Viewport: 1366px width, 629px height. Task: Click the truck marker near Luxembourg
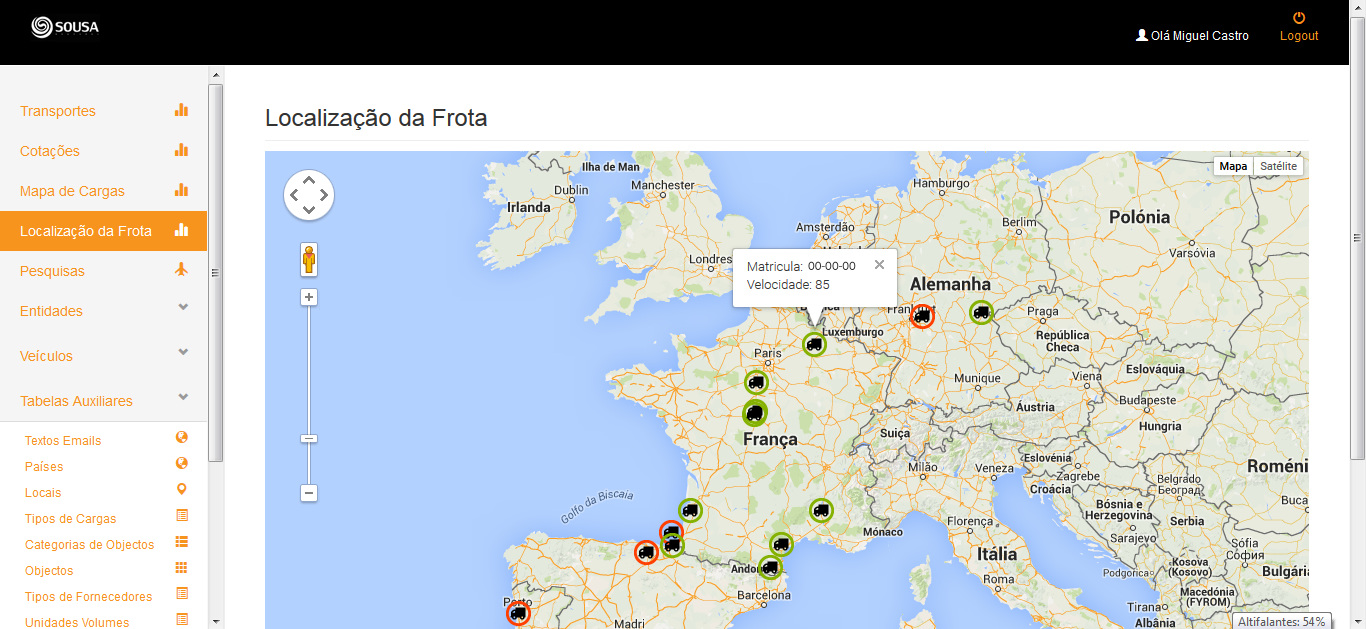pos(814,345)
